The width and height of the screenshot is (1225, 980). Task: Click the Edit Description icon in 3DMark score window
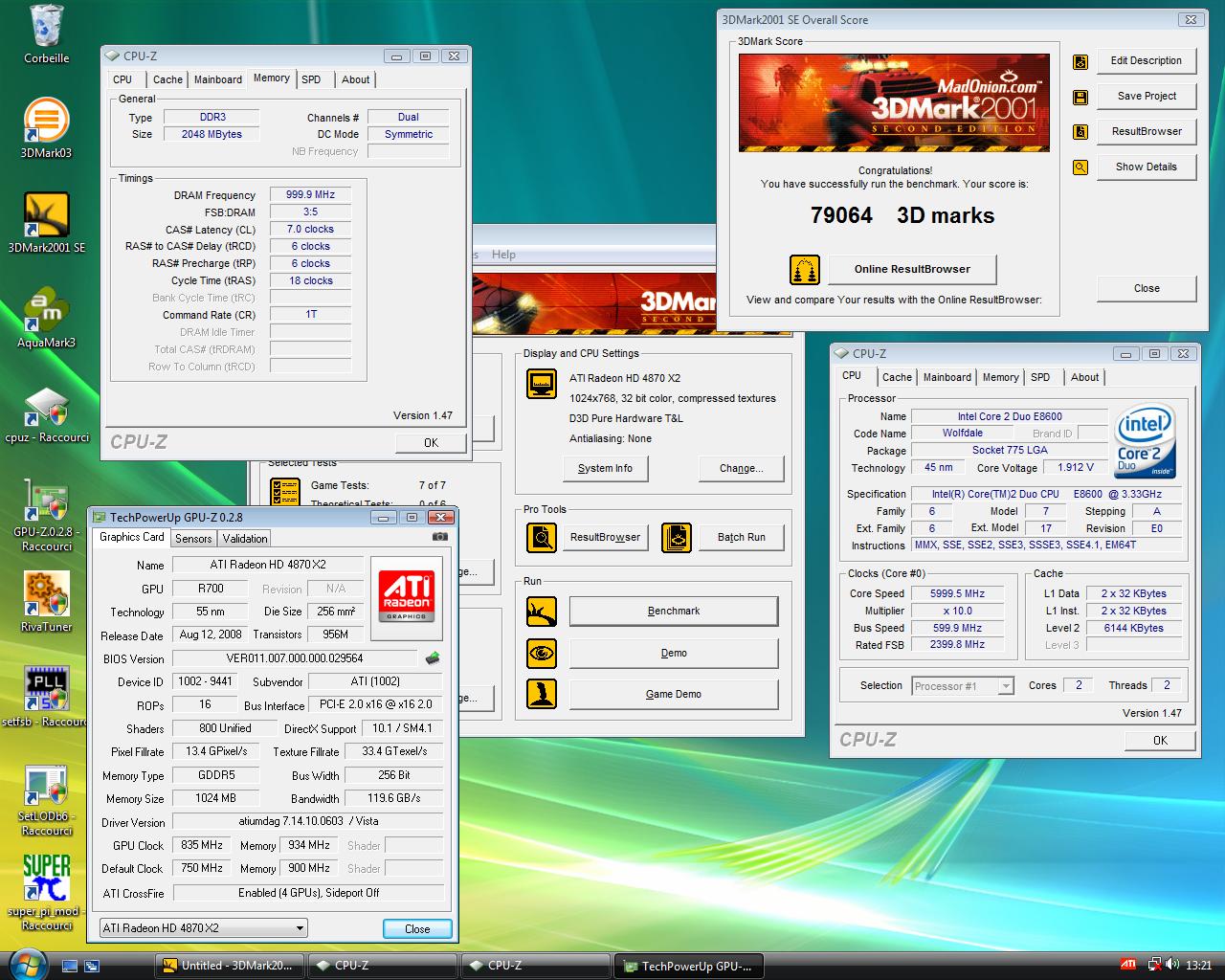(x=1080, y=62)
